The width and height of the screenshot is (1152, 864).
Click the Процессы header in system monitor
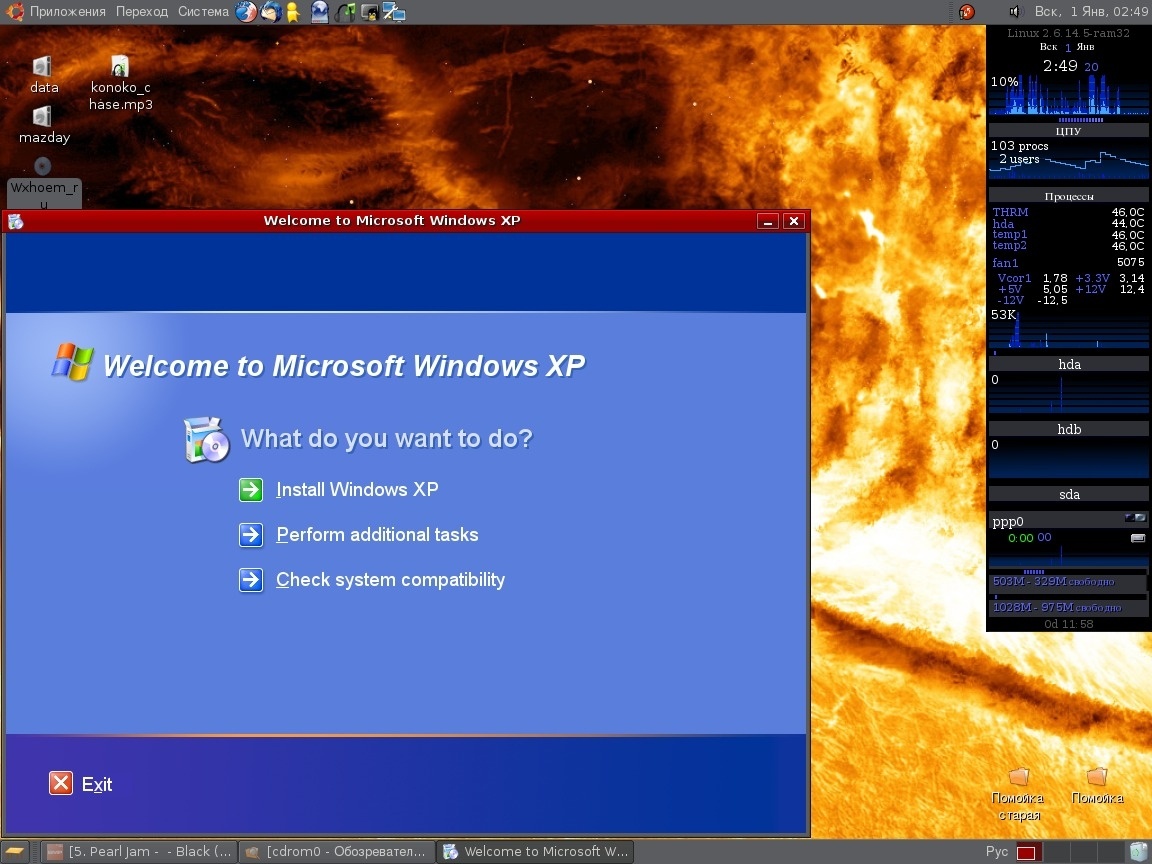1068,196
